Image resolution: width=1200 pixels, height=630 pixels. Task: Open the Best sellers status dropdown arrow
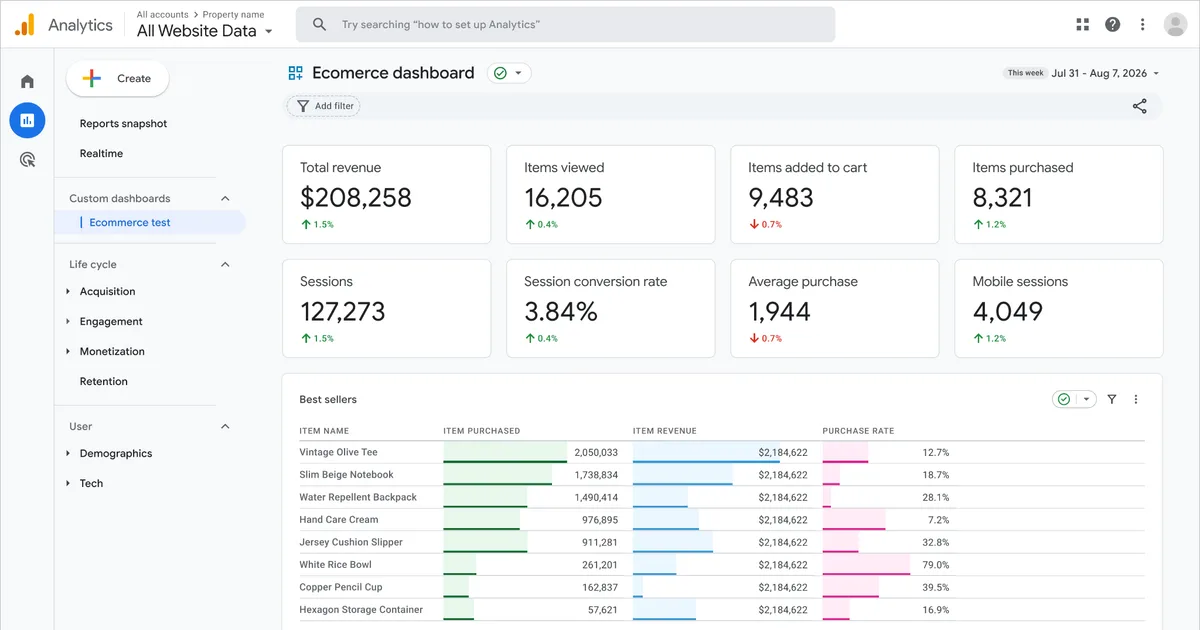coord(1086,399)
